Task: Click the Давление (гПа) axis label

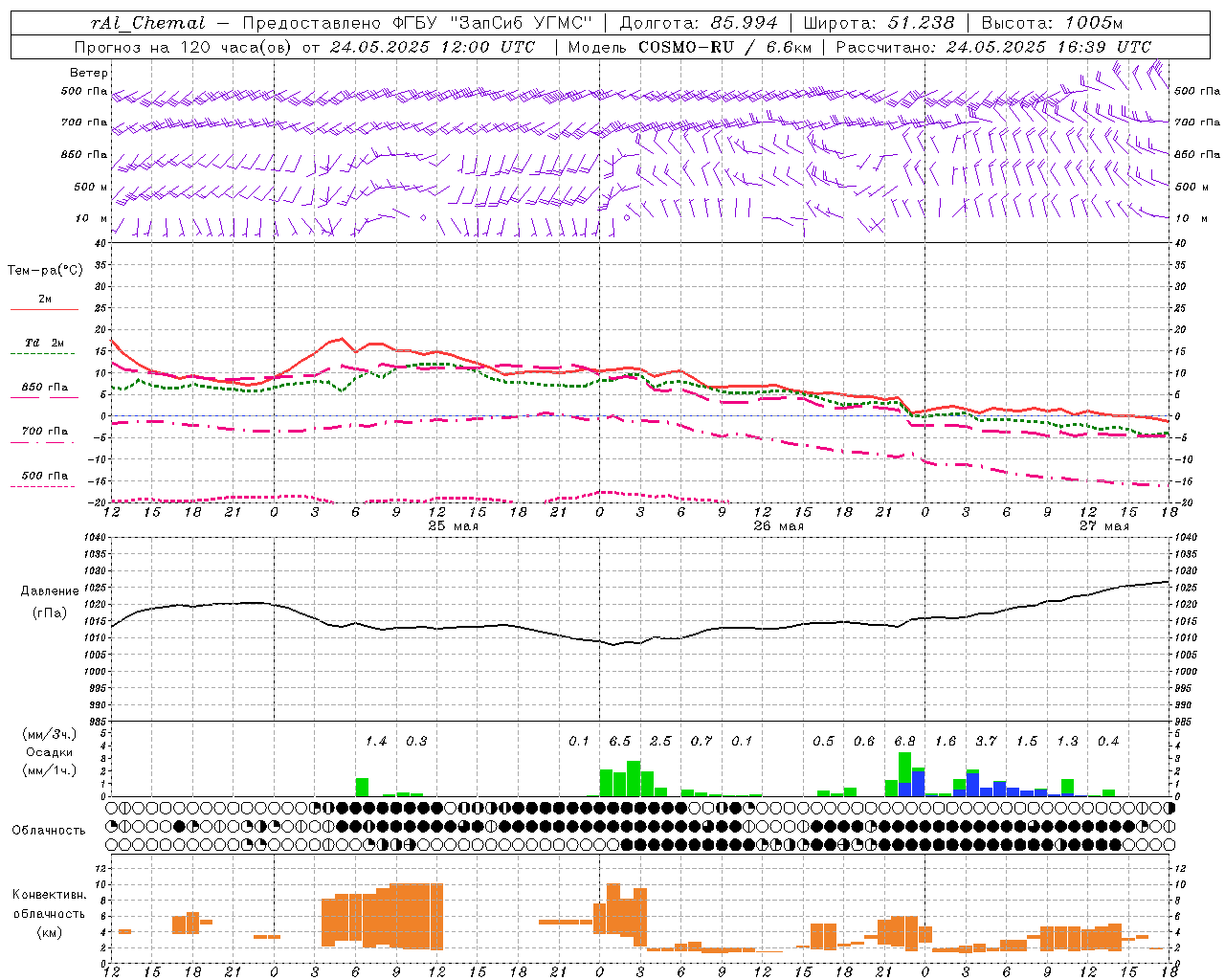Action: (x=50, y=602)
